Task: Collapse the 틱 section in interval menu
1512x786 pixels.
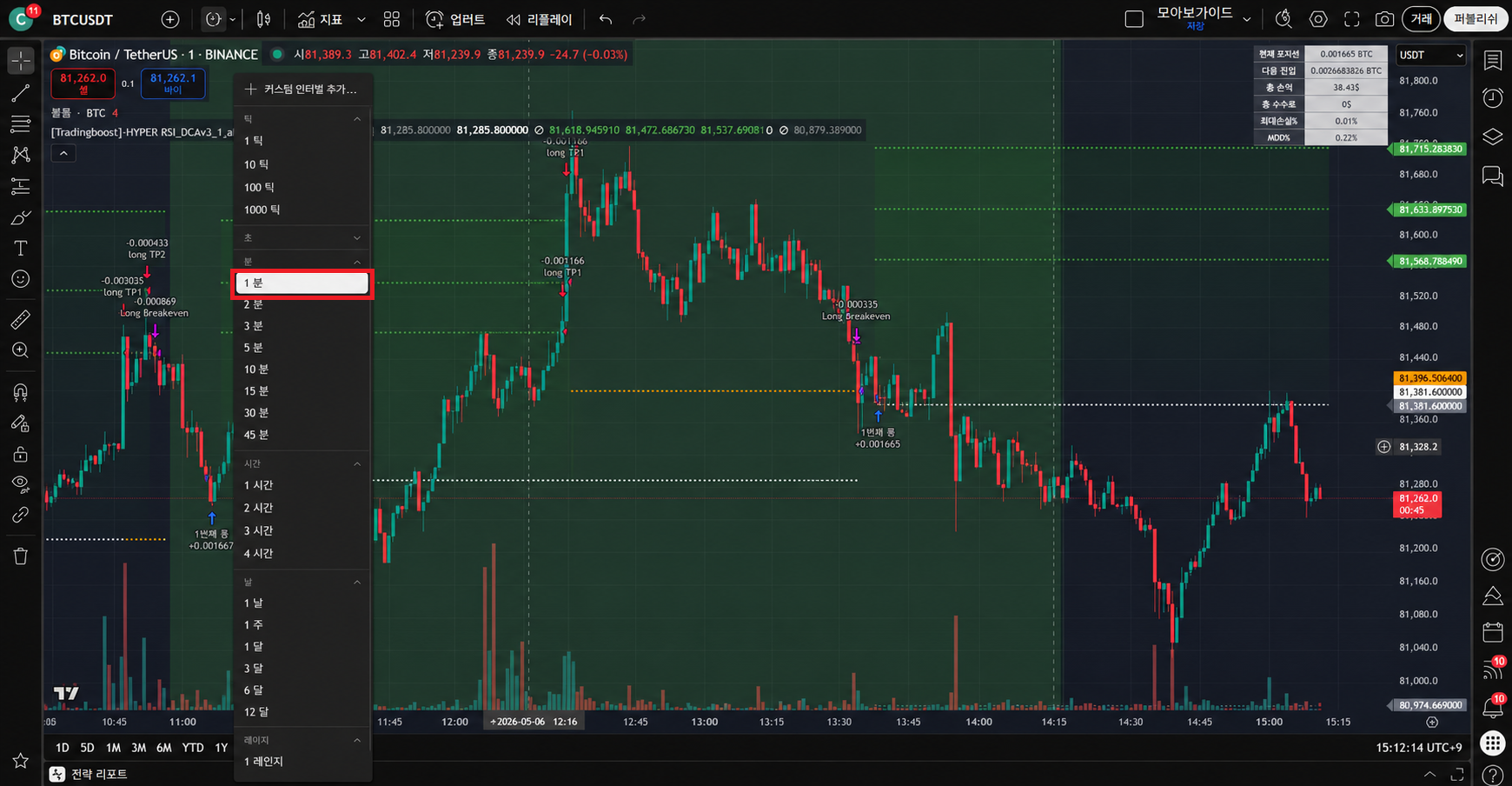Action: click(x=357, y=118)
